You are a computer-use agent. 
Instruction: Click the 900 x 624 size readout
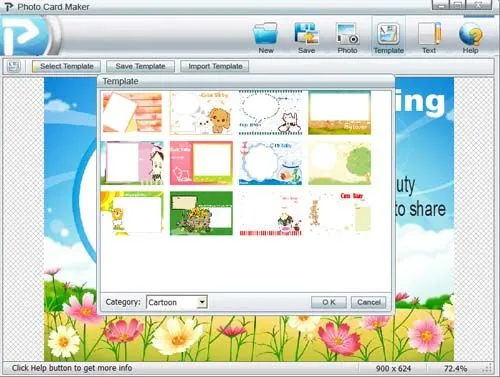point(393,368)
